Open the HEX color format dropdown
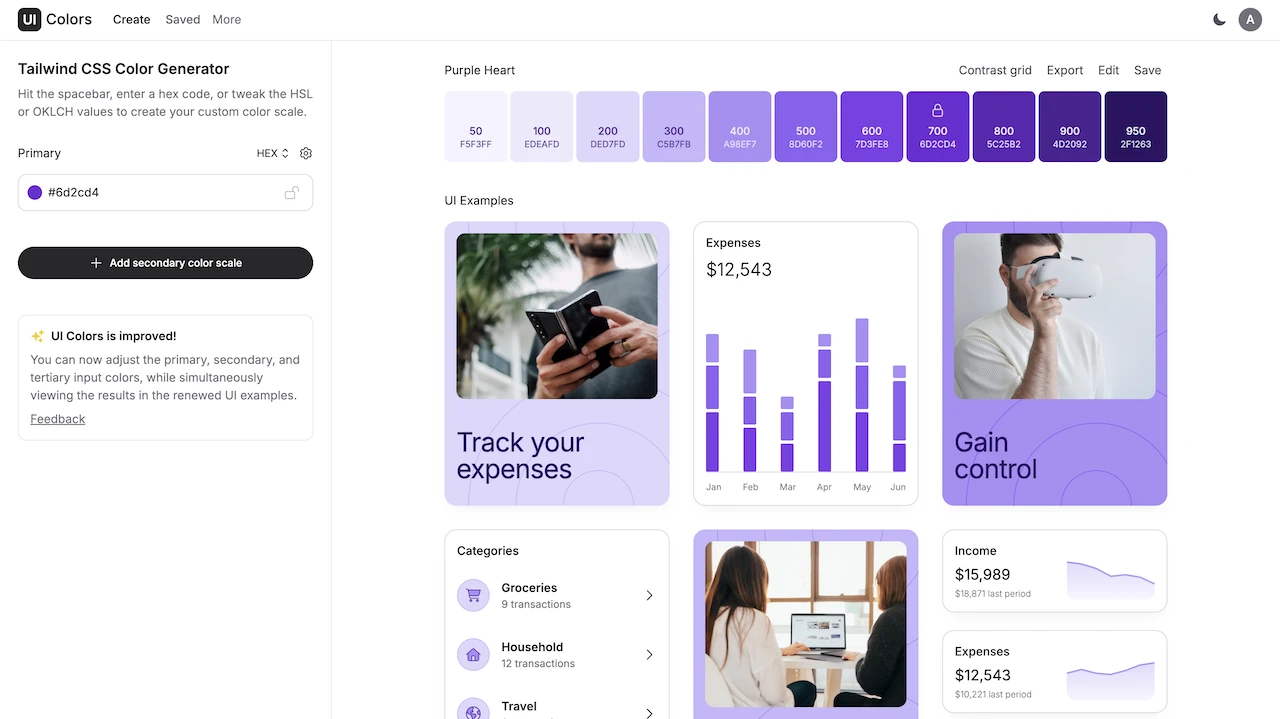1280x719 pixels. pos(272,153)
